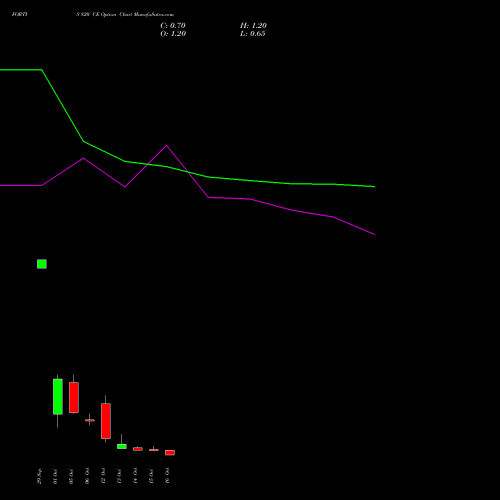Click the '14 Oct' date axis label
Screen dimensions: 500x500
click(x=135, y=476)
